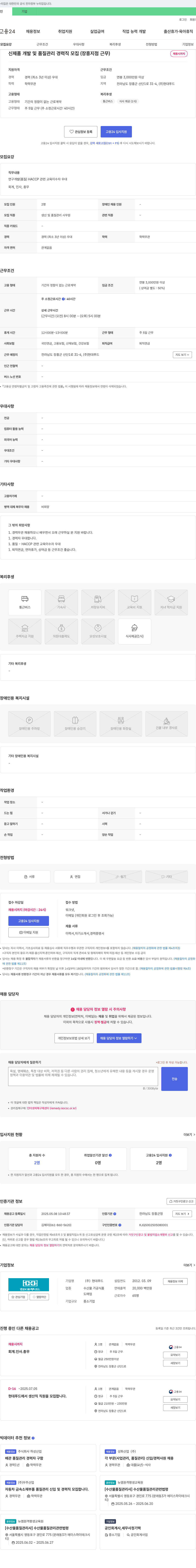Click info icon next to 주 소정근로시간
Viewport: 196px width, 1568px height.
[63, 299]
